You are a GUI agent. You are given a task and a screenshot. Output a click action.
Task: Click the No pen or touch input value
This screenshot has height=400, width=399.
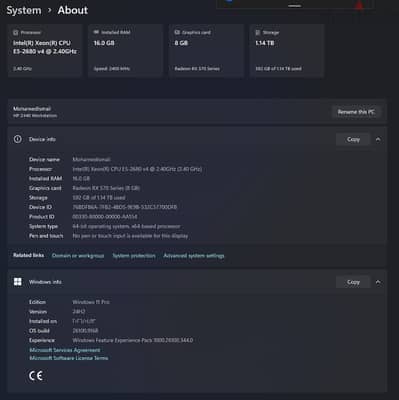pos(130,236)
